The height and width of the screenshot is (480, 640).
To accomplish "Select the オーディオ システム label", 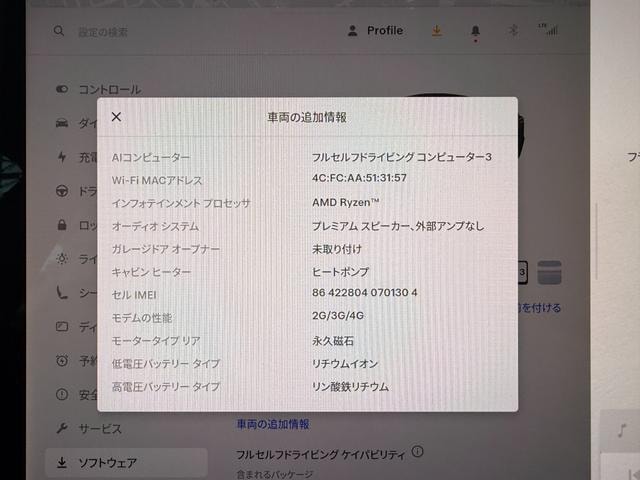I will tap(155, 226).
